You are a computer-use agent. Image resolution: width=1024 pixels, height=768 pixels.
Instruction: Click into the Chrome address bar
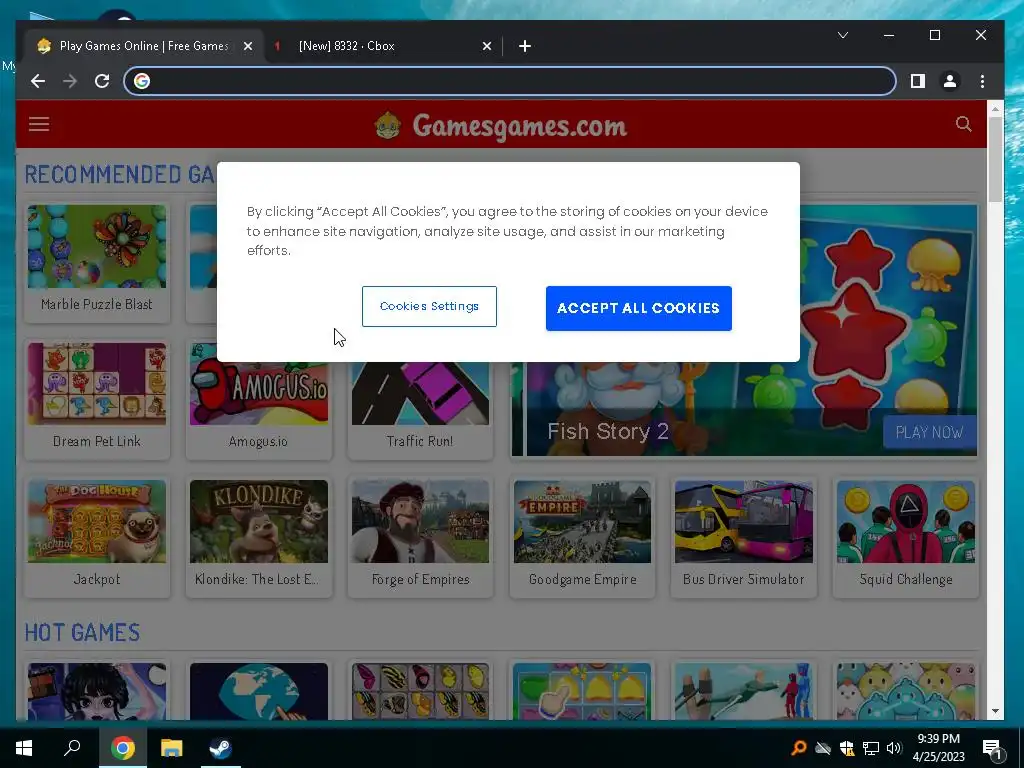pyautogui.click(x=509, y=81)
